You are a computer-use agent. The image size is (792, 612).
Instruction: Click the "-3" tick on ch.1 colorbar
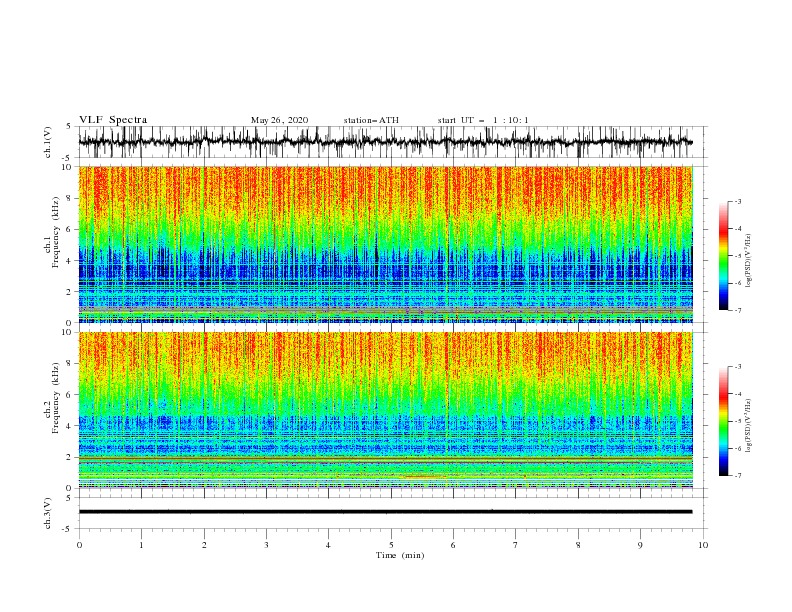[x=738, y=201]
